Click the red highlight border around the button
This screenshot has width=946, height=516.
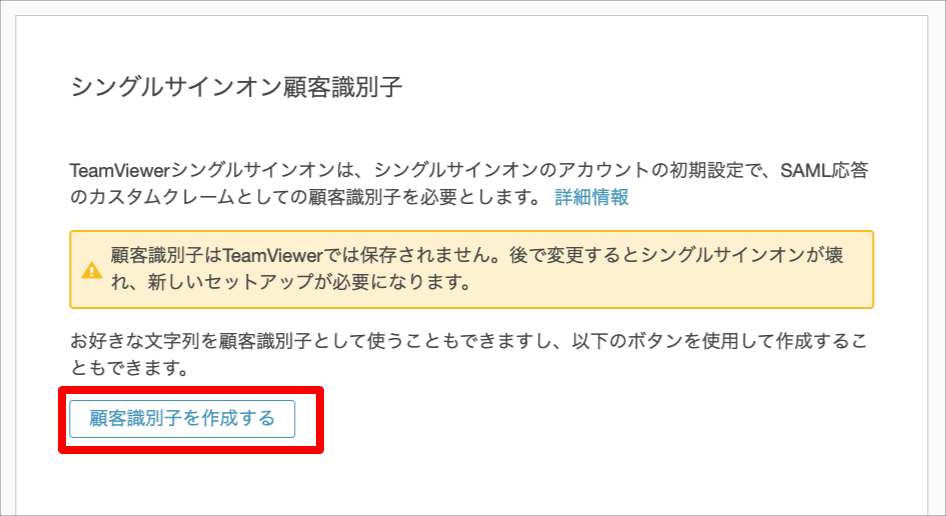[x=191, y=389]
